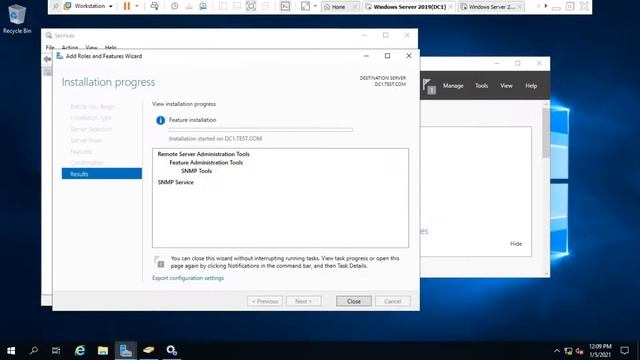Click the feature installation progress bar
This screenshot has width=640, height=360.
point(261,130)
